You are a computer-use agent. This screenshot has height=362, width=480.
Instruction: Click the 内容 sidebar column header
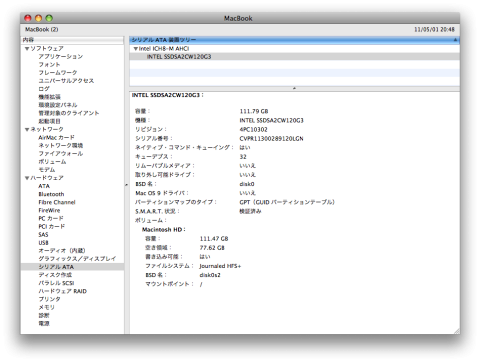(x=72, y=40)
